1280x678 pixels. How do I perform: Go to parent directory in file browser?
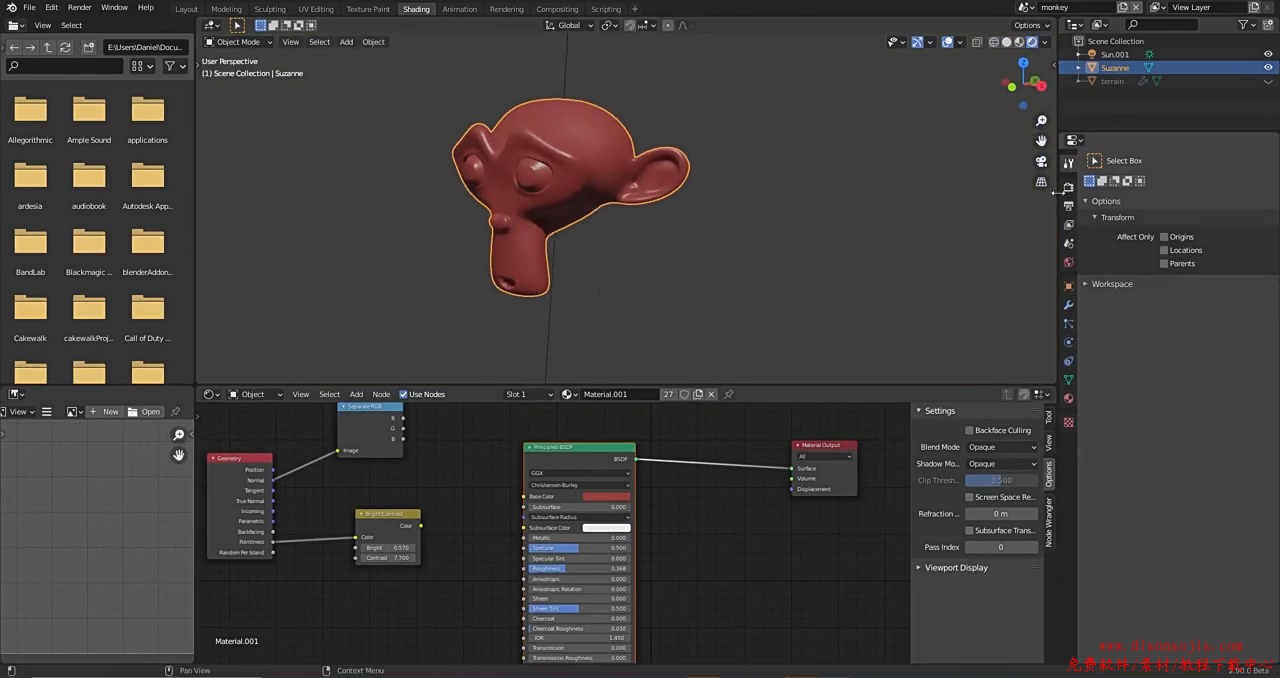point(48,47)
